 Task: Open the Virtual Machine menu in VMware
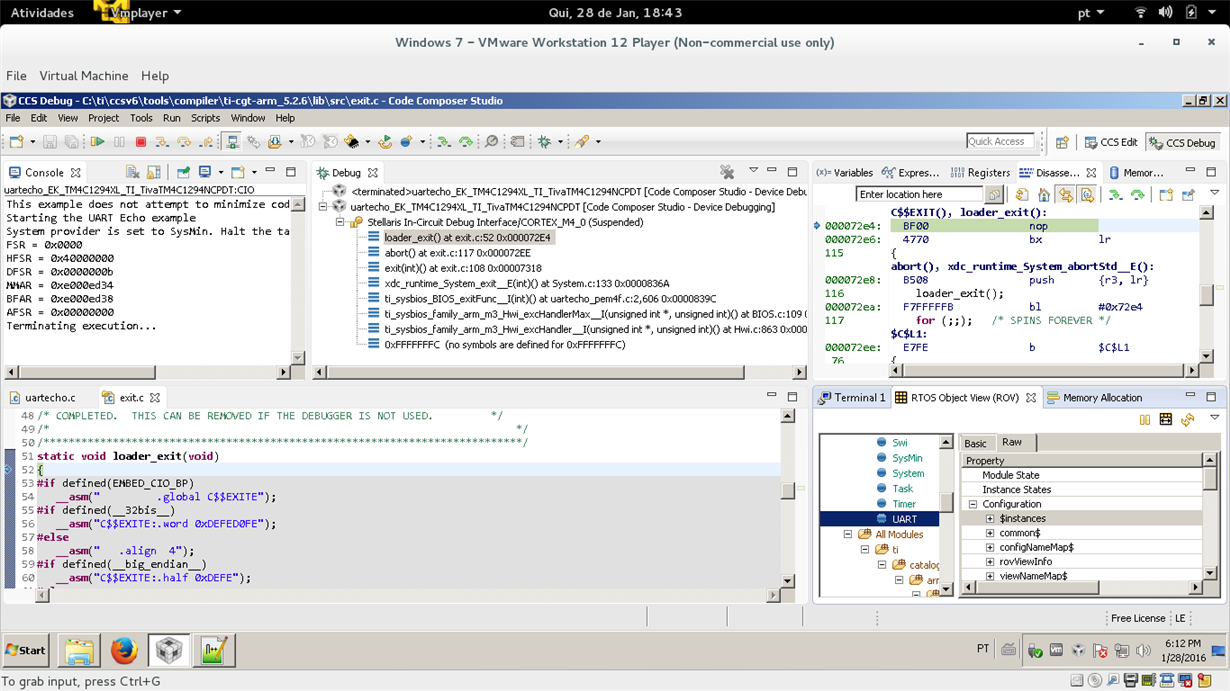click(x=84, y=76)
